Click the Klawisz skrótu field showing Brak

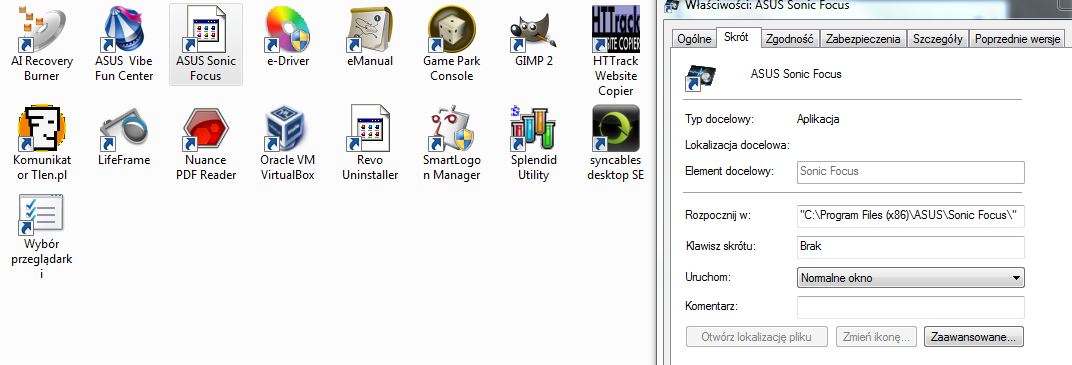point(911,247)
